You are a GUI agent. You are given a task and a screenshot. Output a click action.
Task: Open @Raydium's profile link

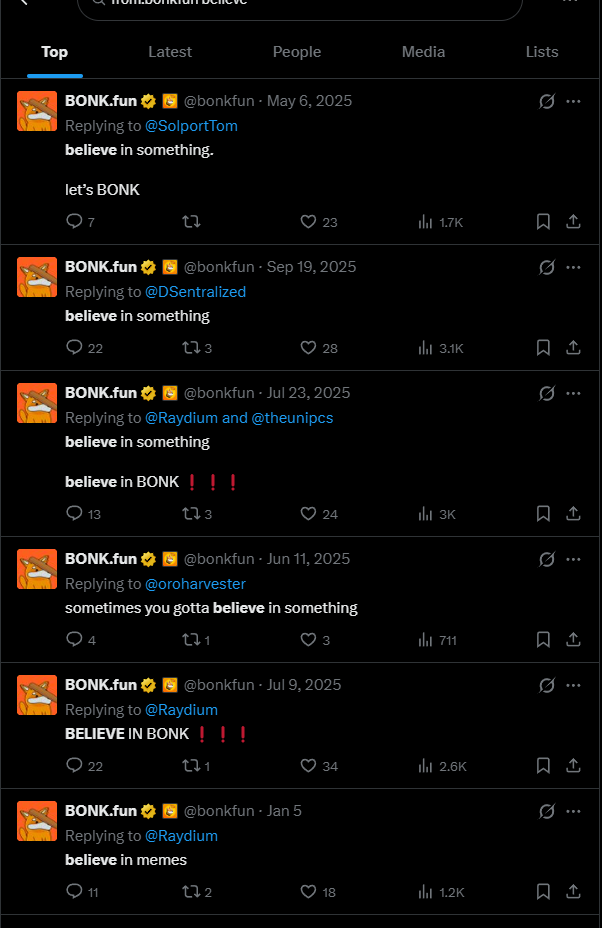(181, 709)
